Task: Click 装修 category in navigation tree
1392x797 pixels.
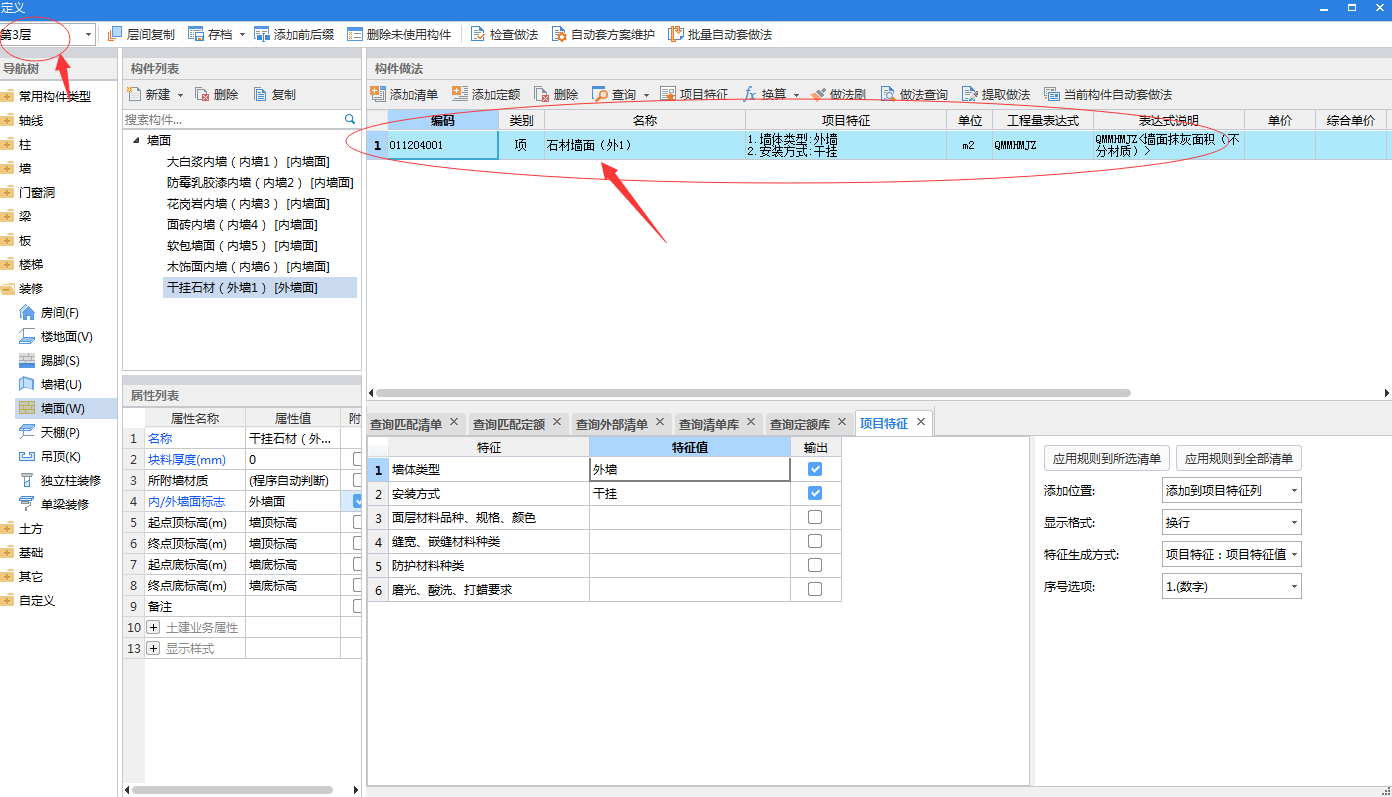Action: (31, 288)
